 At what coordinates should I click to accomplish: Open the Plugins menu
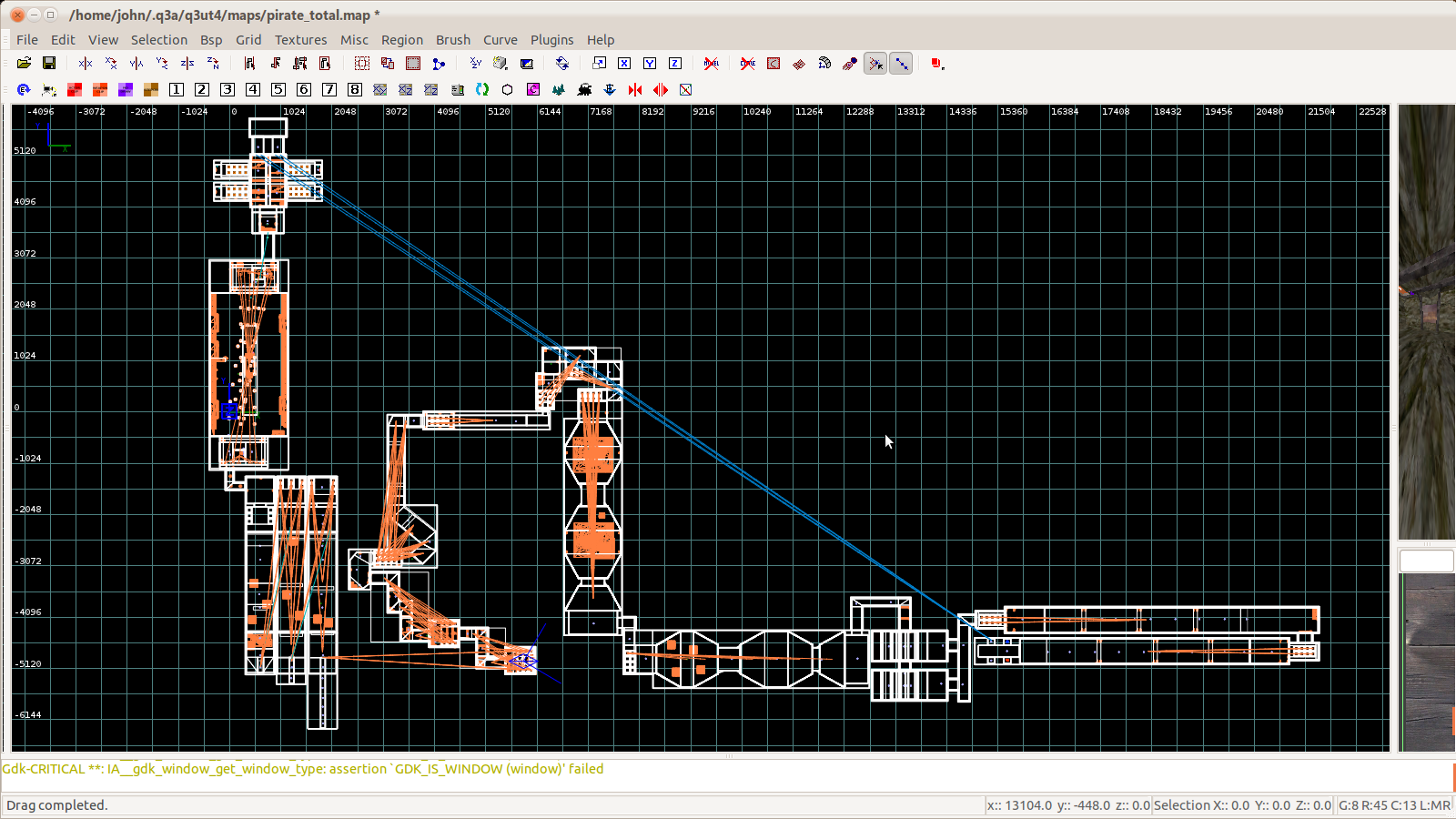pyautogui.click(x=551, y=40)
